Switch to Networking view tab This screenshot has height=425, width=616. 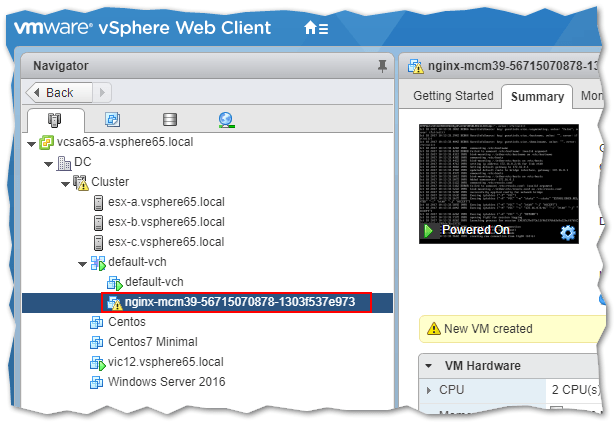(227, 120)
